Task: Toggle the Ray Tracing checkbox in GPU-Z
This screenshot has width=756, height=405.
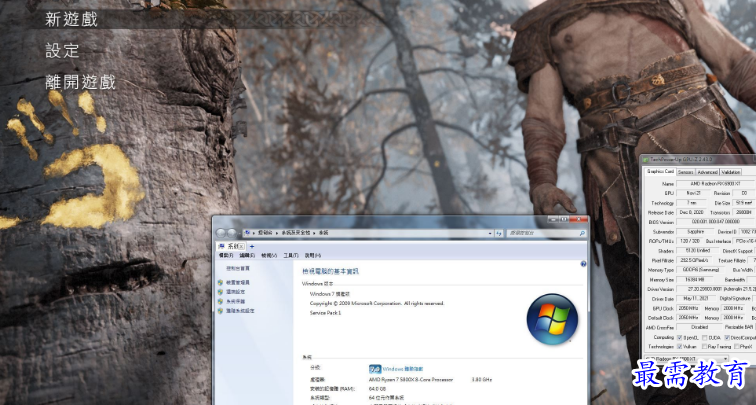Action: click(705, 347)
